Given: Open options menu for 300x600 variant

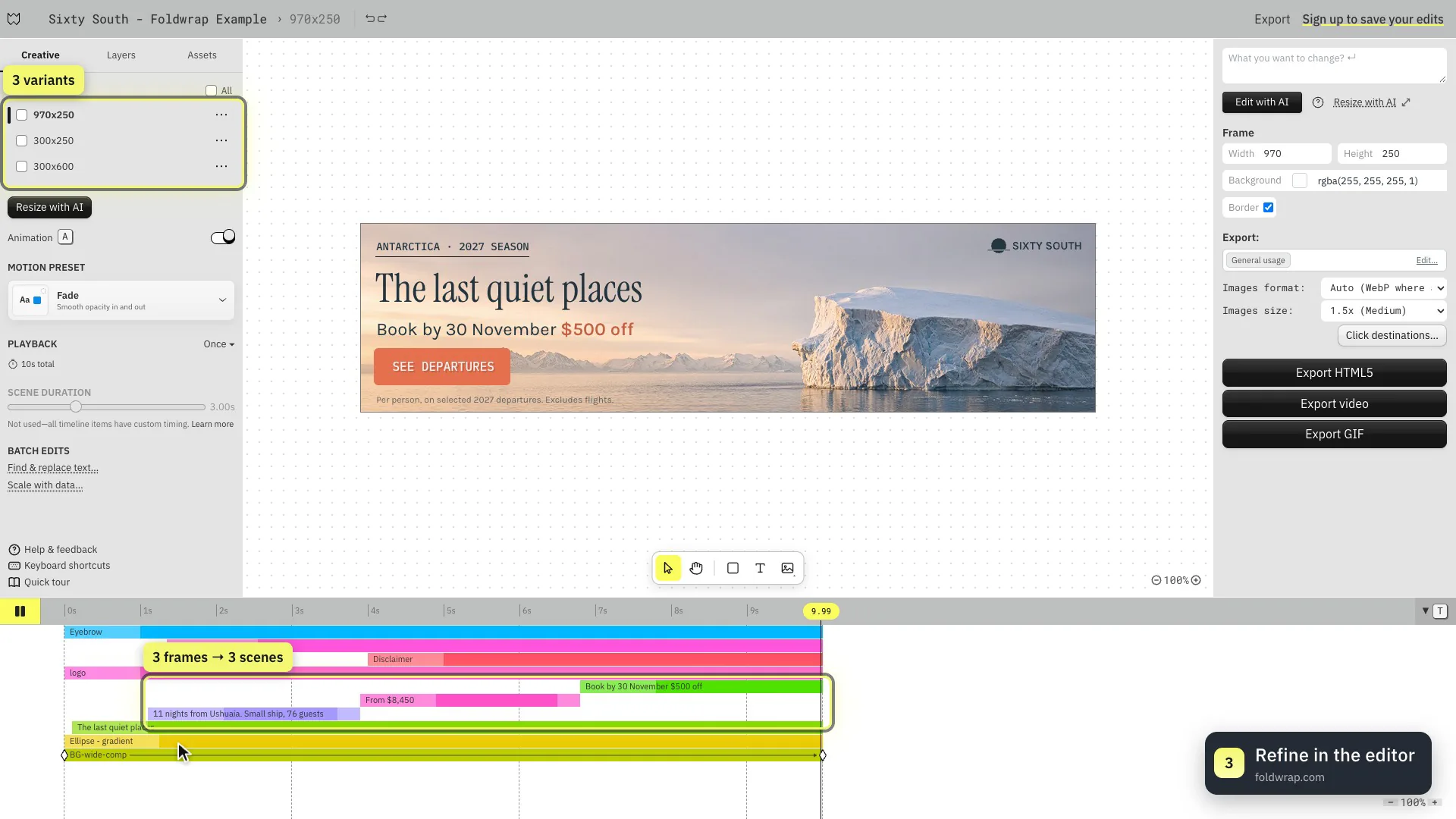Looking at the screenshot, I should tap(221, 166).
